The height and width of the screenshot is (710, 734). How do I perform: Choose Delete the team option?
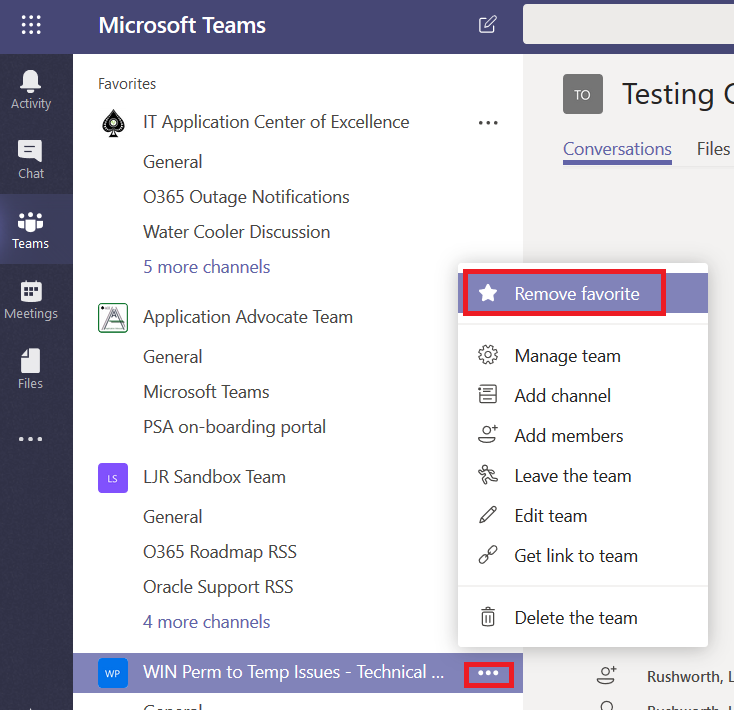click(575, 618)
